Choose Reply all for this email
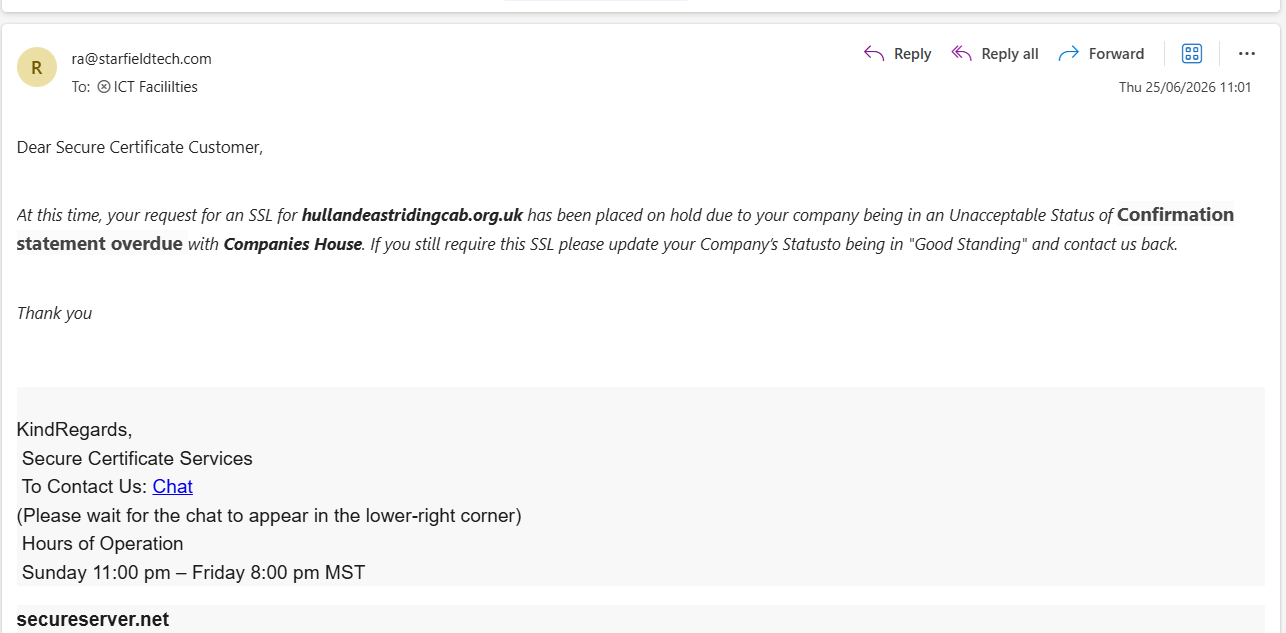This screenshot has height=633, width=1286. point(995,54)
